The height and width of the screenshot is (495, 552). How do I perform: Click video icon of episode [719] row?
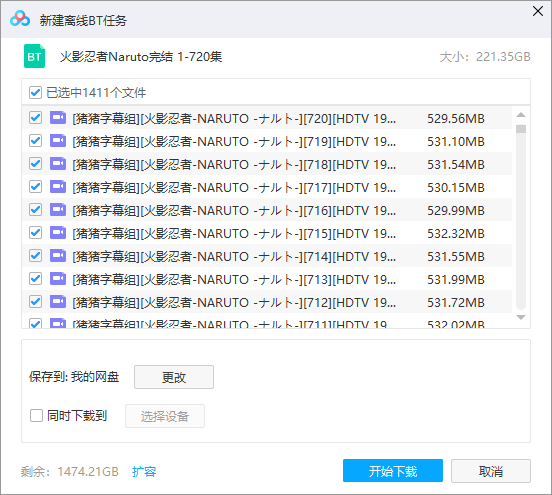(58, 141)
